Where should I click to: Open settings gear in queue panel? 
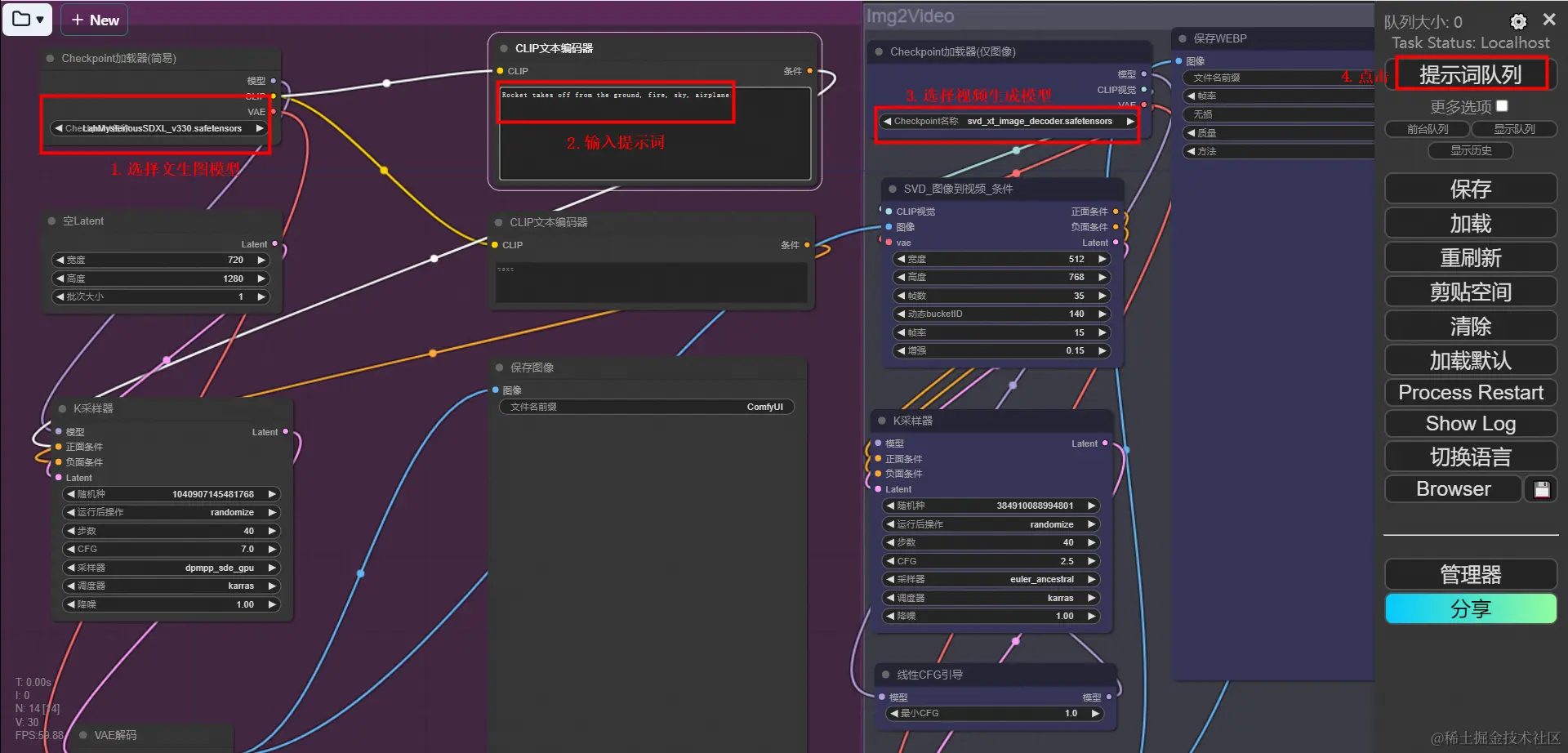(x=1518, y=21)
